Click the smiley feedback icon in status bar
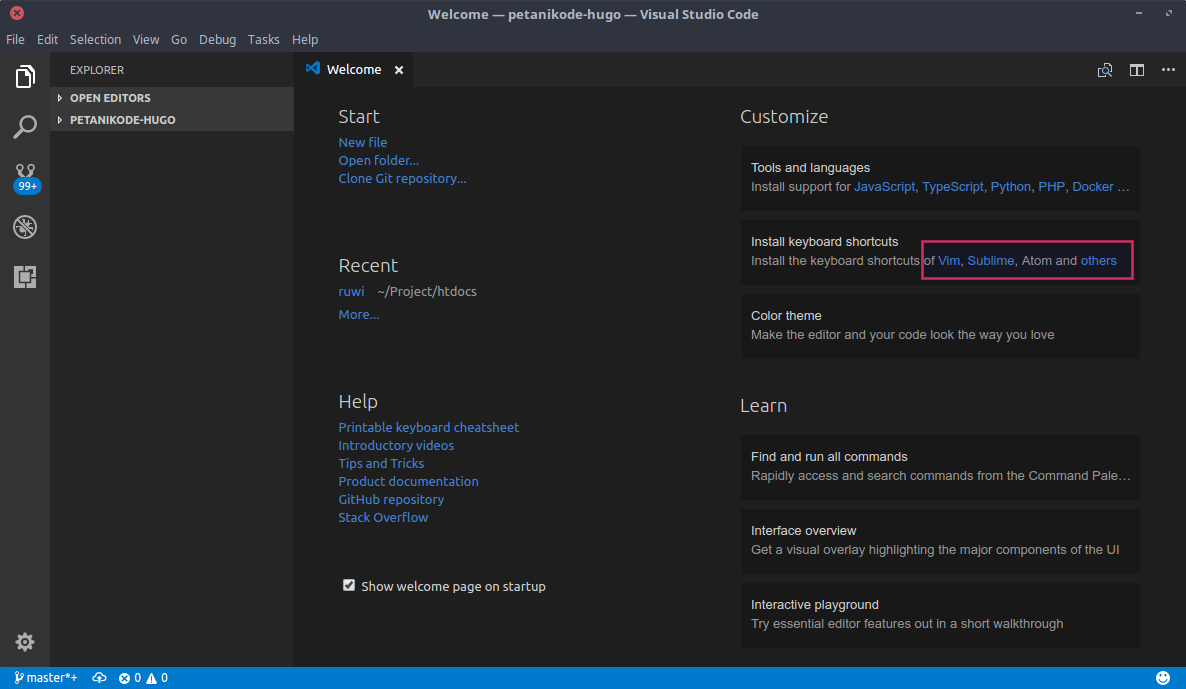 (1163, 678)
